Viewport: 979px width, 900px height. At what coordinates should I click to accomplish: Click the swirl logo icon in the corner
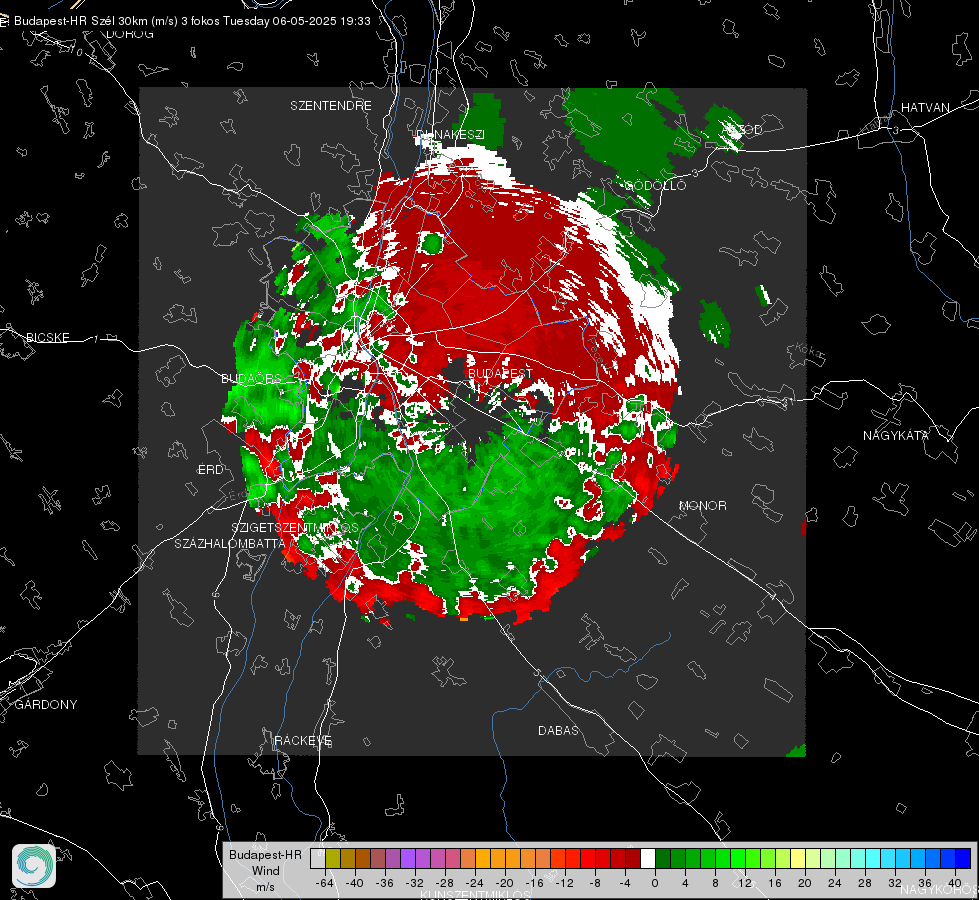point(34,866)
